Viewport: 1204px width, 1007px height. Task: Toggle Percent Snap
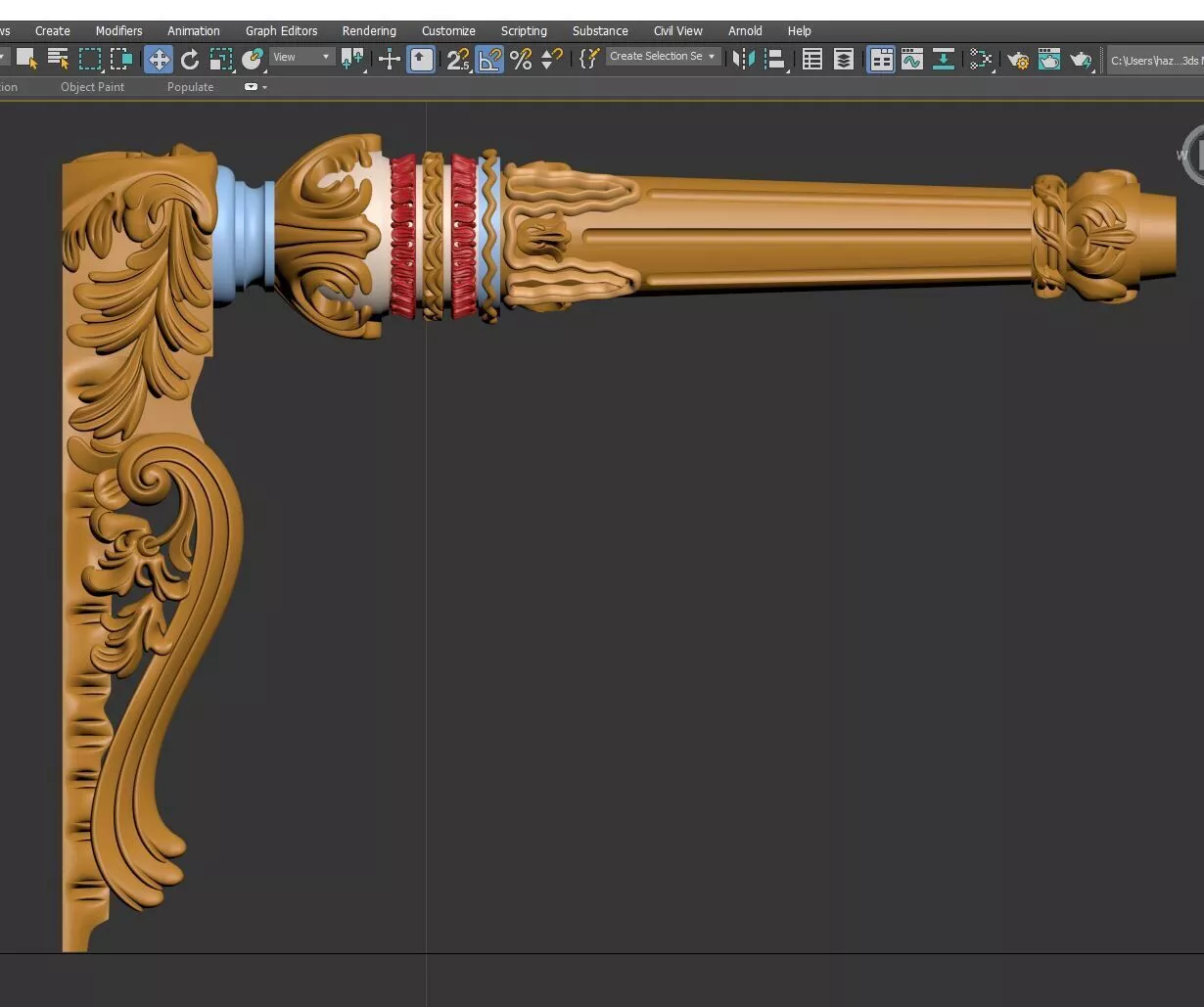tap(521, 60)
